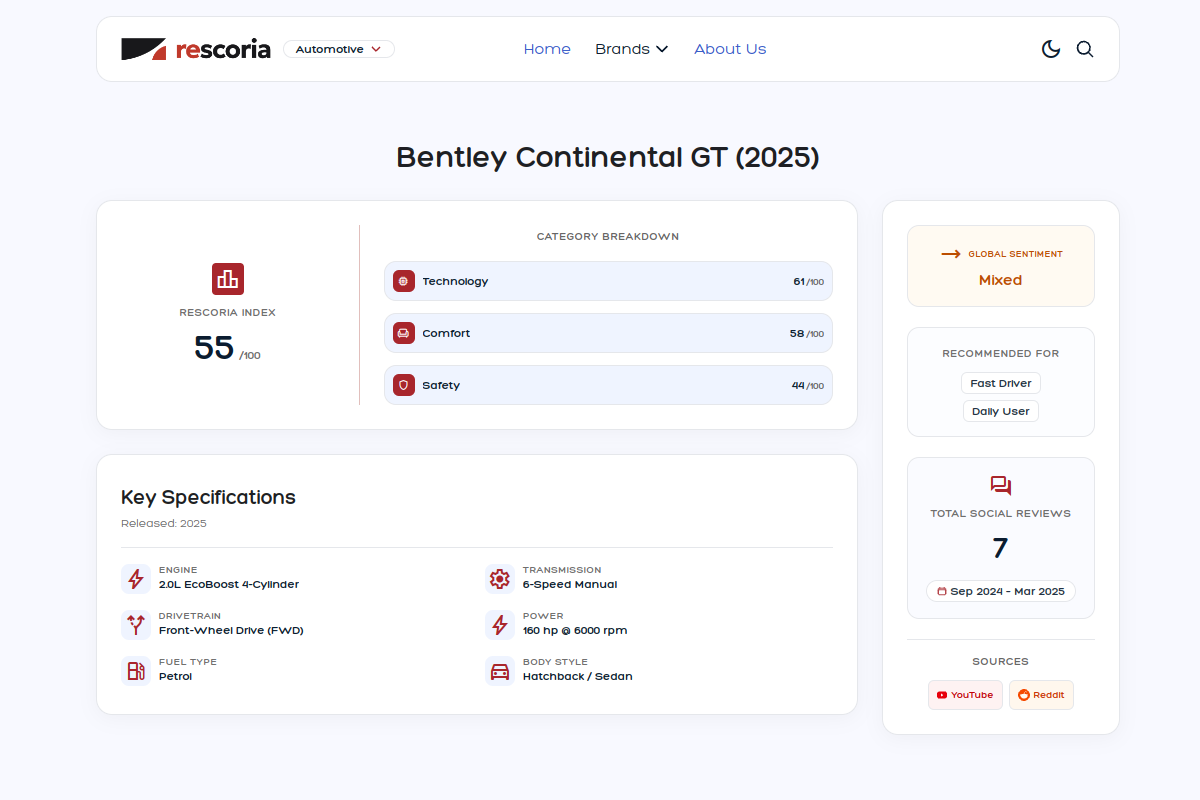Click the Hatchback / Sedan value
This screenshot has height=800, width=1200.
[578, 677]
